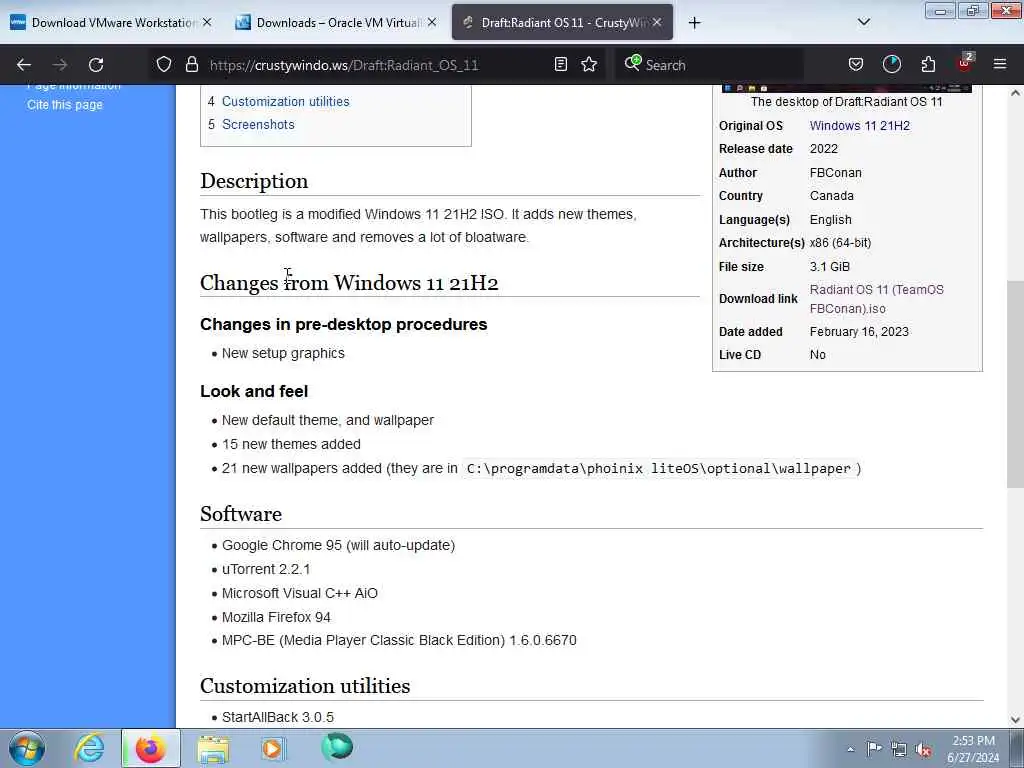The width and height of the screenshot is (1024, 768).
Task: Open the taskbar clock 2:53 PM
Action: [973, 749]
